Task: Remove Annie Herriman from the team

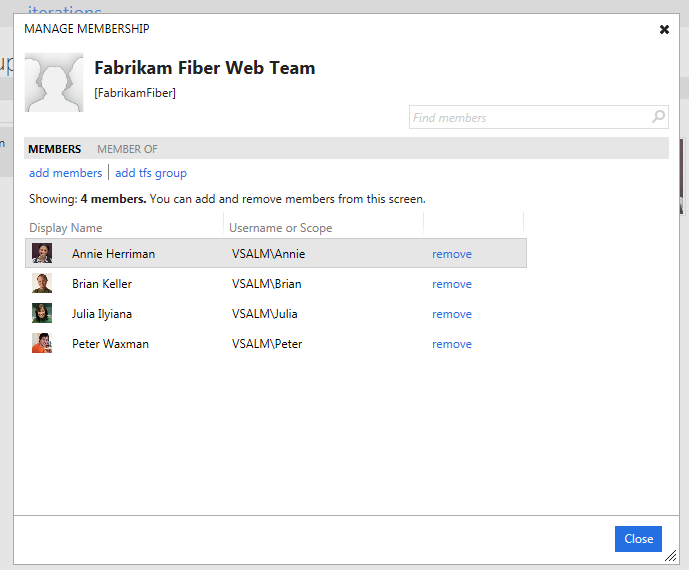Action: click(x=451, y=254)
